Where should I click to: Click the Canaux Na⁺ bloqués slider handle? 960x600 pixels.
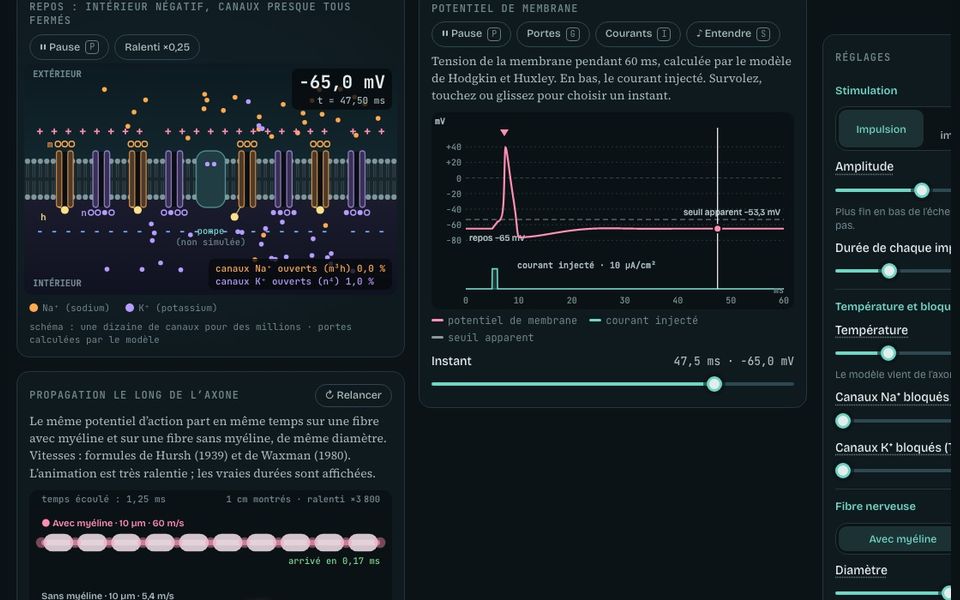(843, 421)
